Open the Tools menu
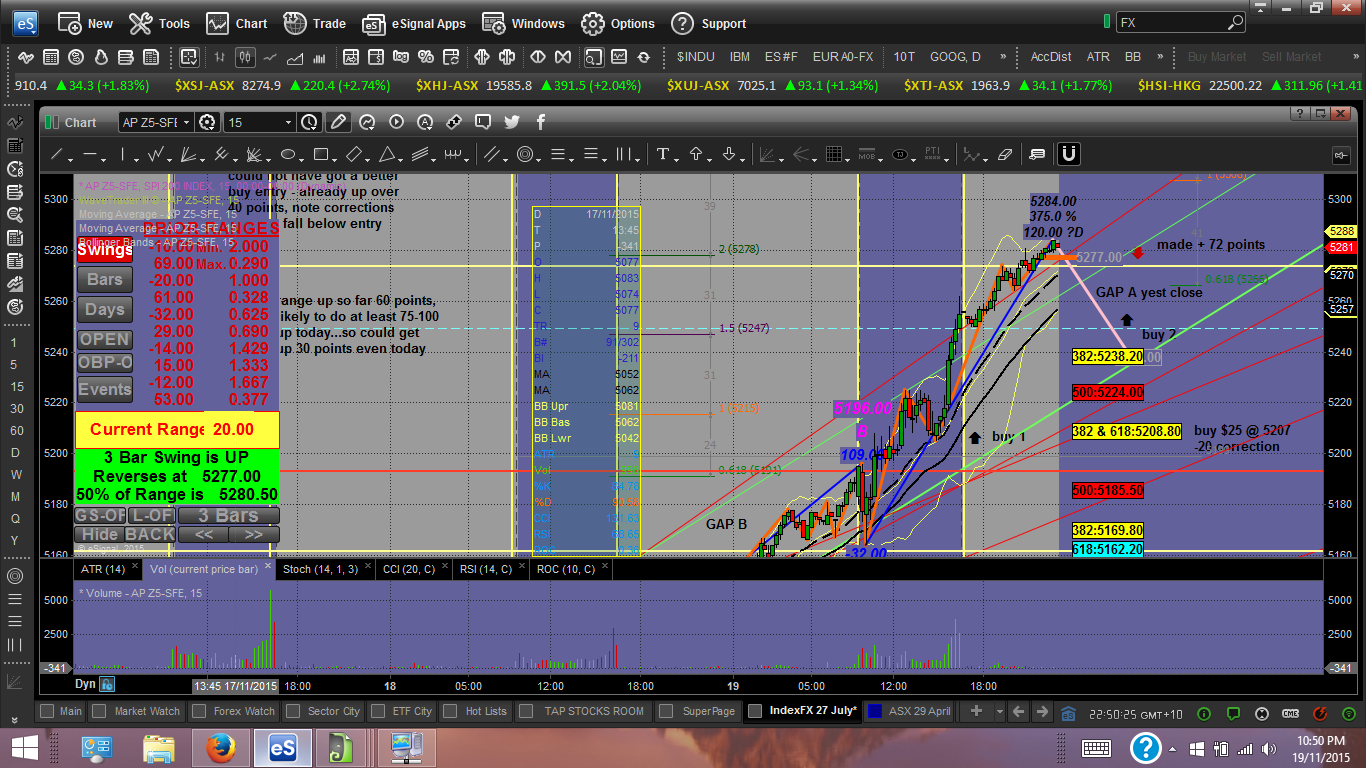1366x768 pixels. click(160, 23)
